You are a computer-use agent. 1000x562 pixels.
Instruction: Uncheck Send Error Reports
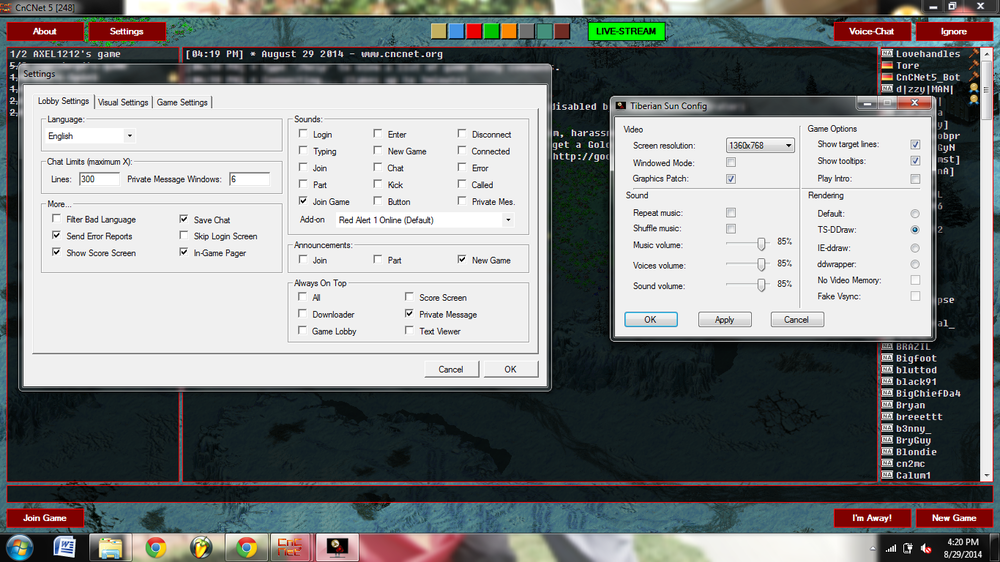(57, 235)
